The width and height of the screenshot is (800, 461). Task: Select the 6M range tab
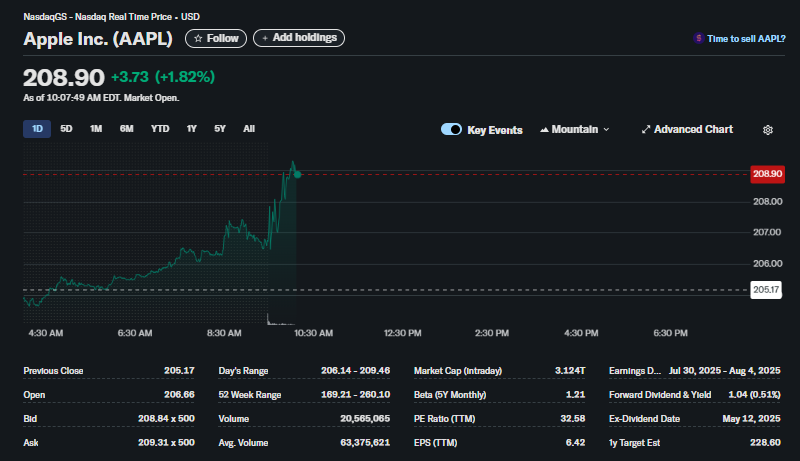[127, 129]
